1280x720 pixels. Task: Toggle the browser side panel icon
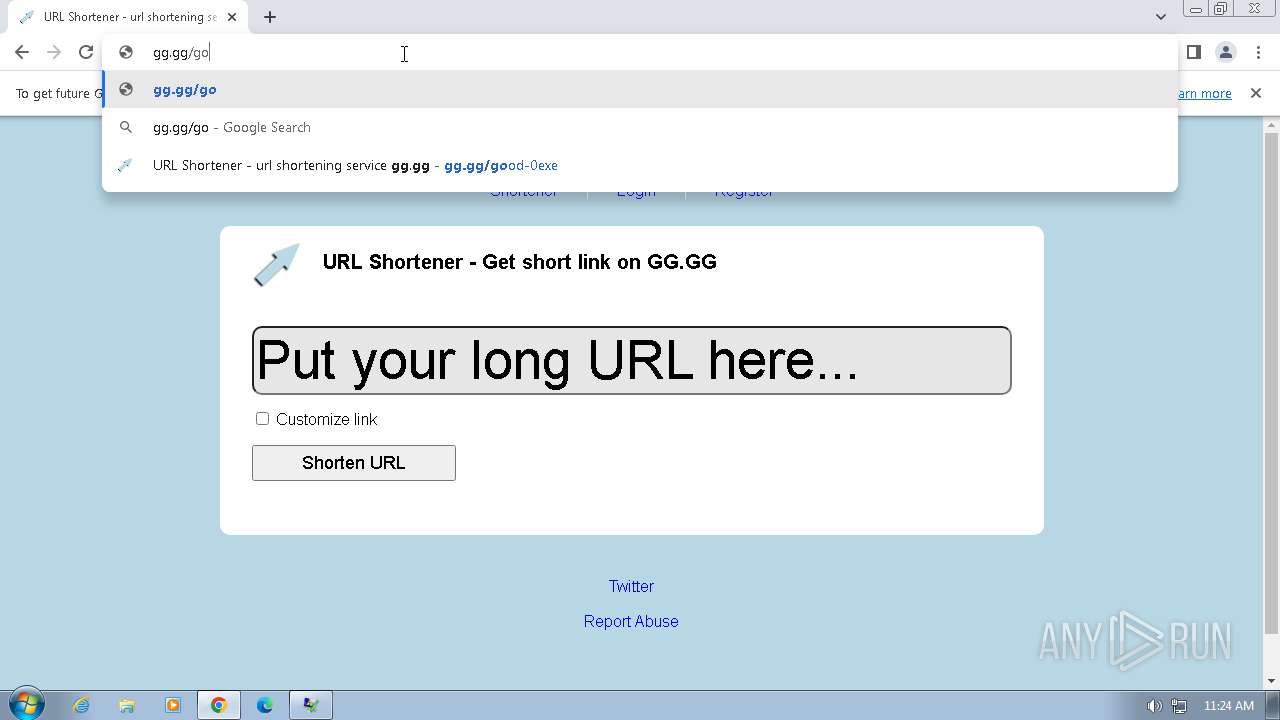coord(1194,52)
